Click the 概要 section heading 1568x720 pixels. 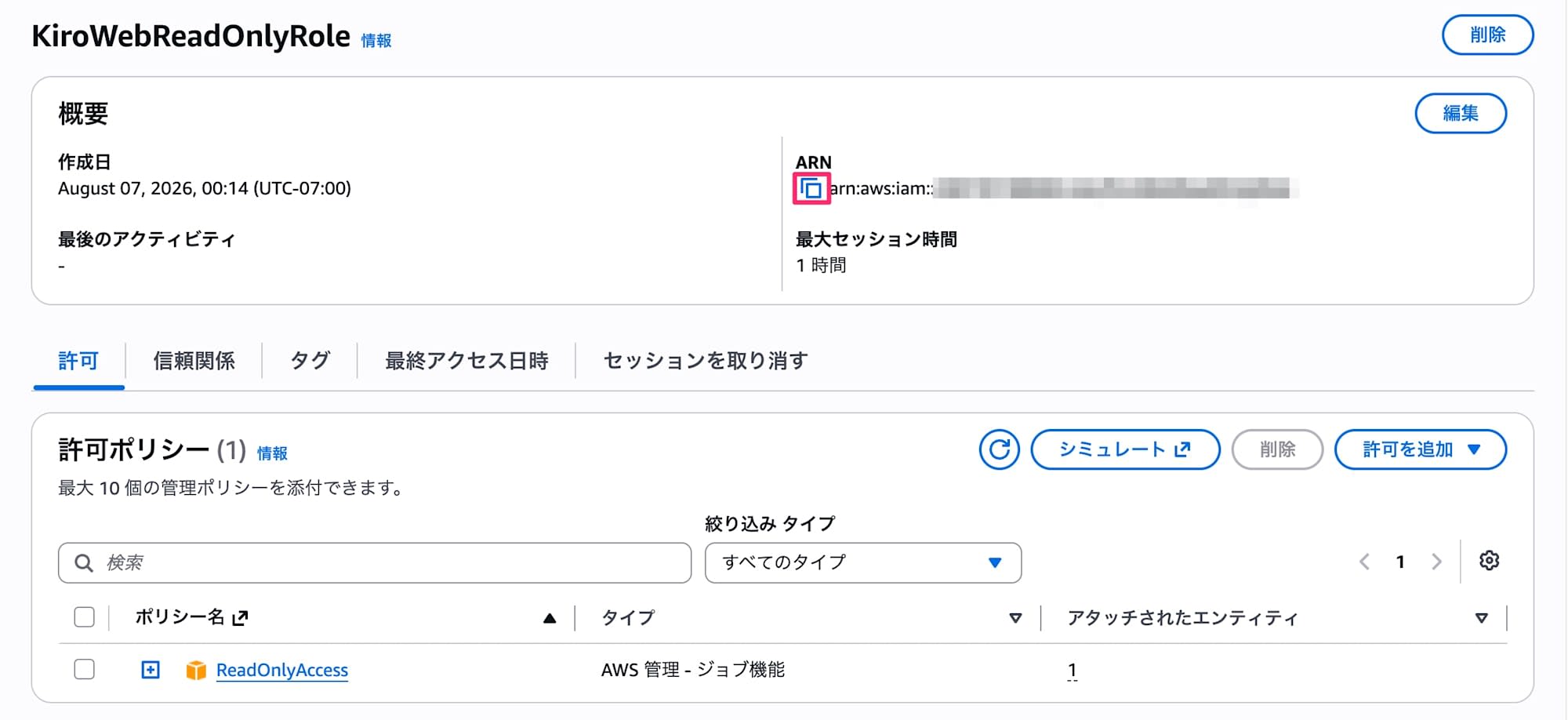(x=83, y=114)
